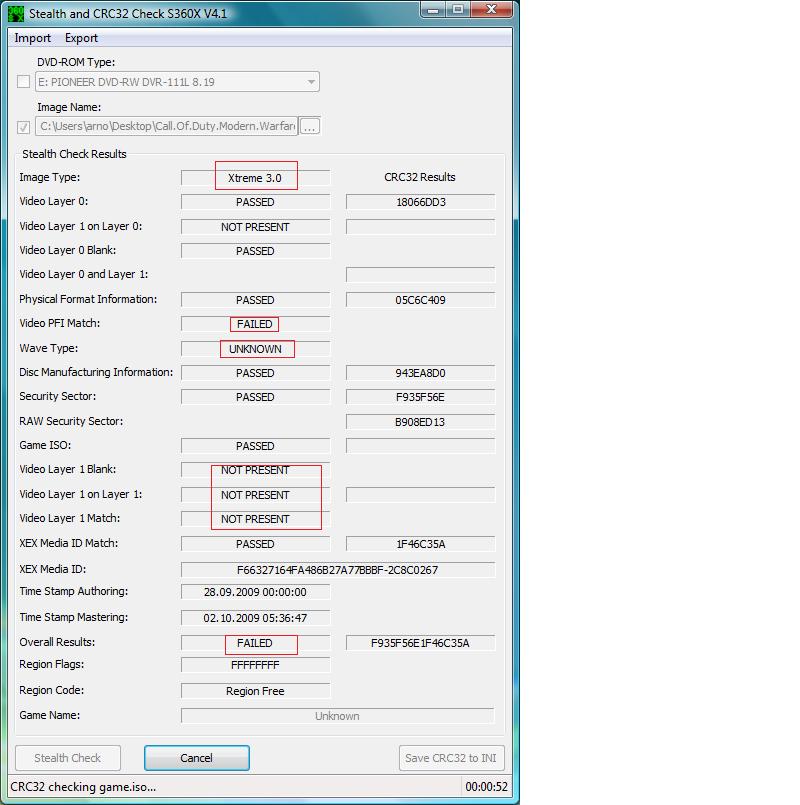This screenshot has width=800, height=805.
Task: Toggle the Image Name checkbox
Action: tap(23, 127)
